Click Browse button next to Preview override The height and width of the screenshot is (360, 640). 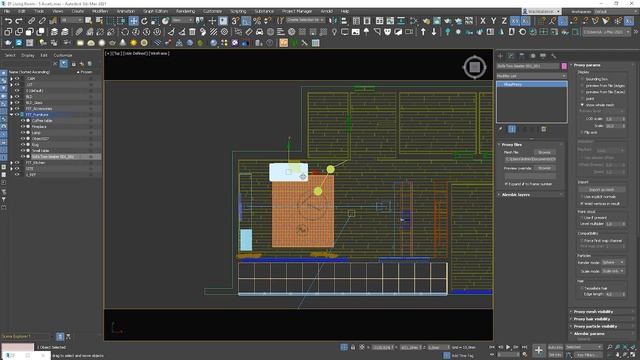coord(544,168)
